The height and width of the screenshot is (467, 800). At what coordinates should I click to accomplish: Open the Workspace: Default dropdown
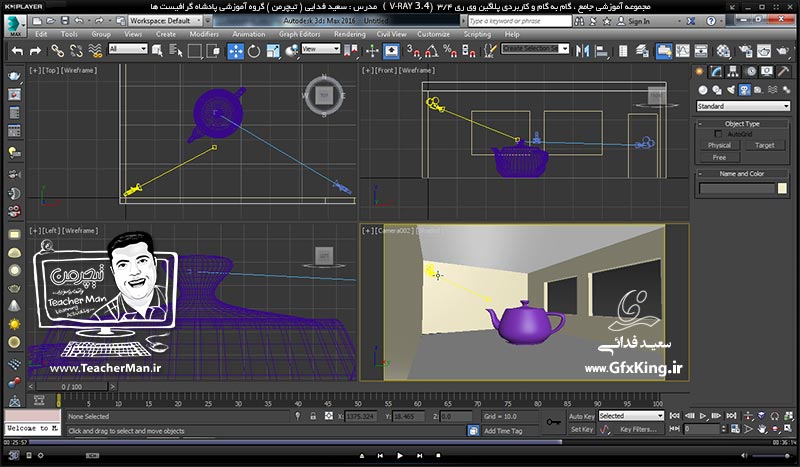click(166, 21)
